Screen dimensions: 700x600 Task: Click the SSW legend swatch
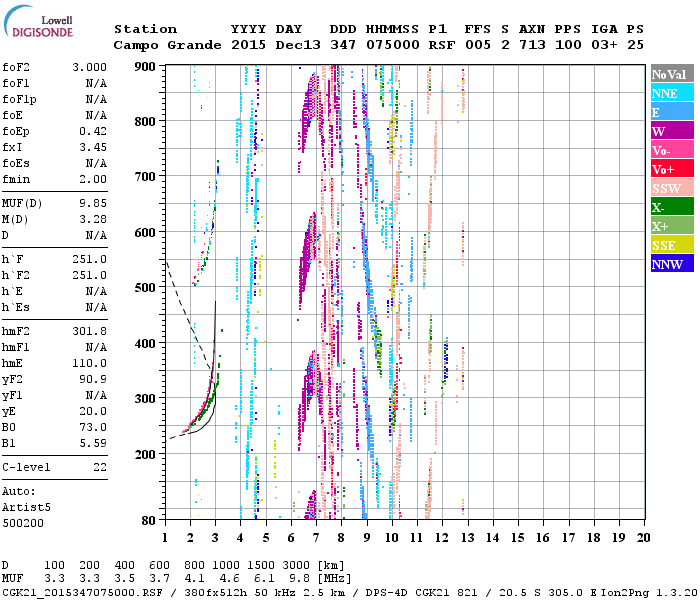672,188
